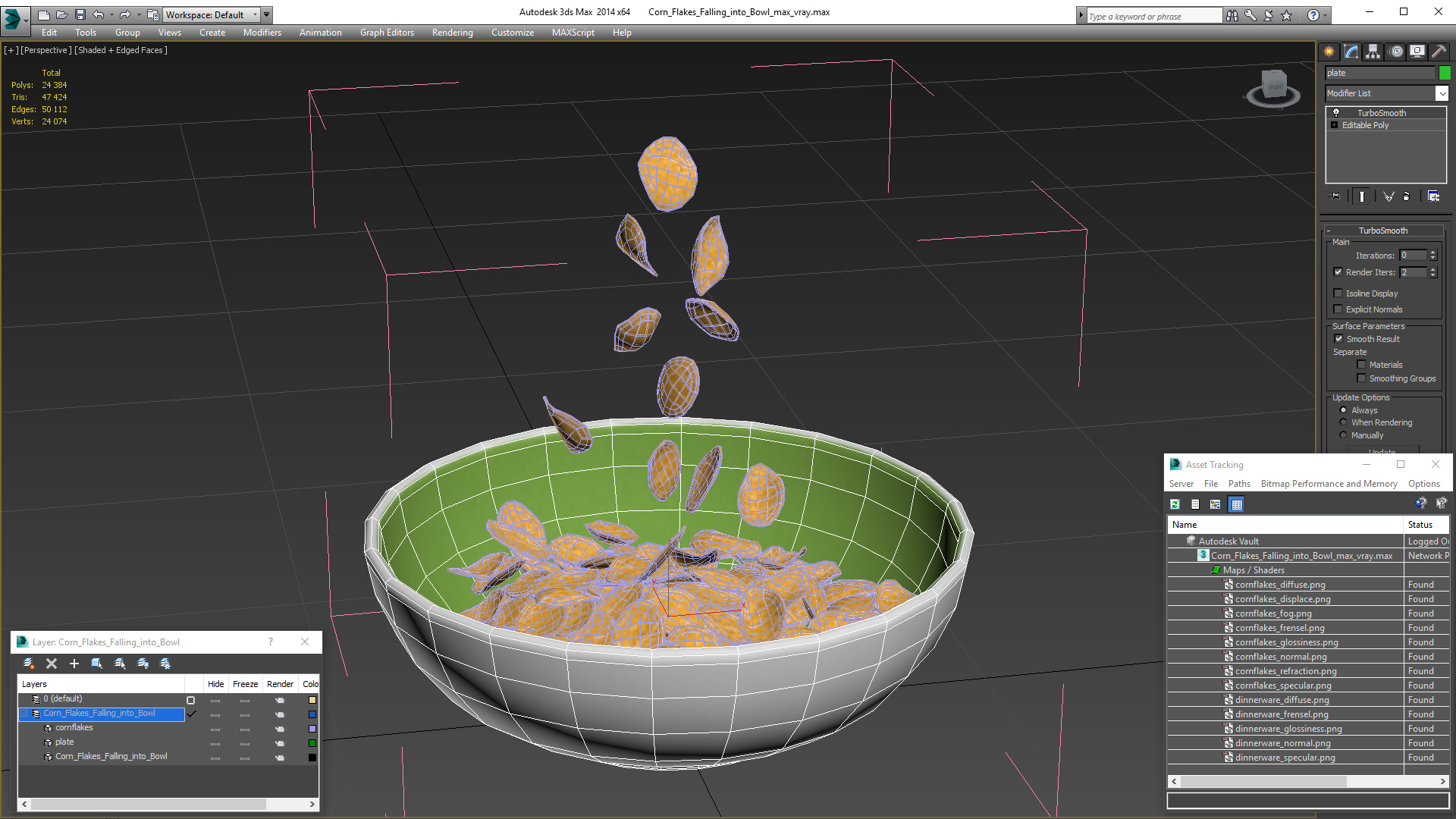Switch to the Create command panel tab
The image size is (1456, 819).
tap(1329, 52)
